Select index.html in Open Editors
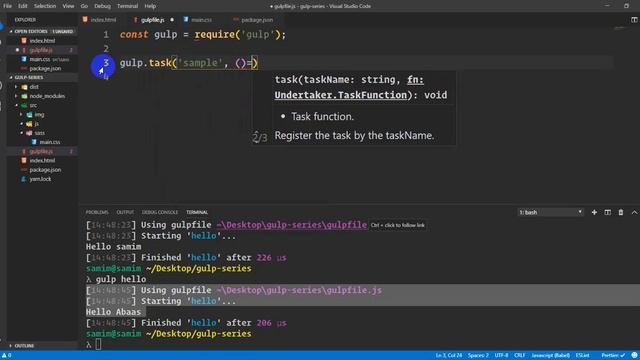 [x=41, y=41]
